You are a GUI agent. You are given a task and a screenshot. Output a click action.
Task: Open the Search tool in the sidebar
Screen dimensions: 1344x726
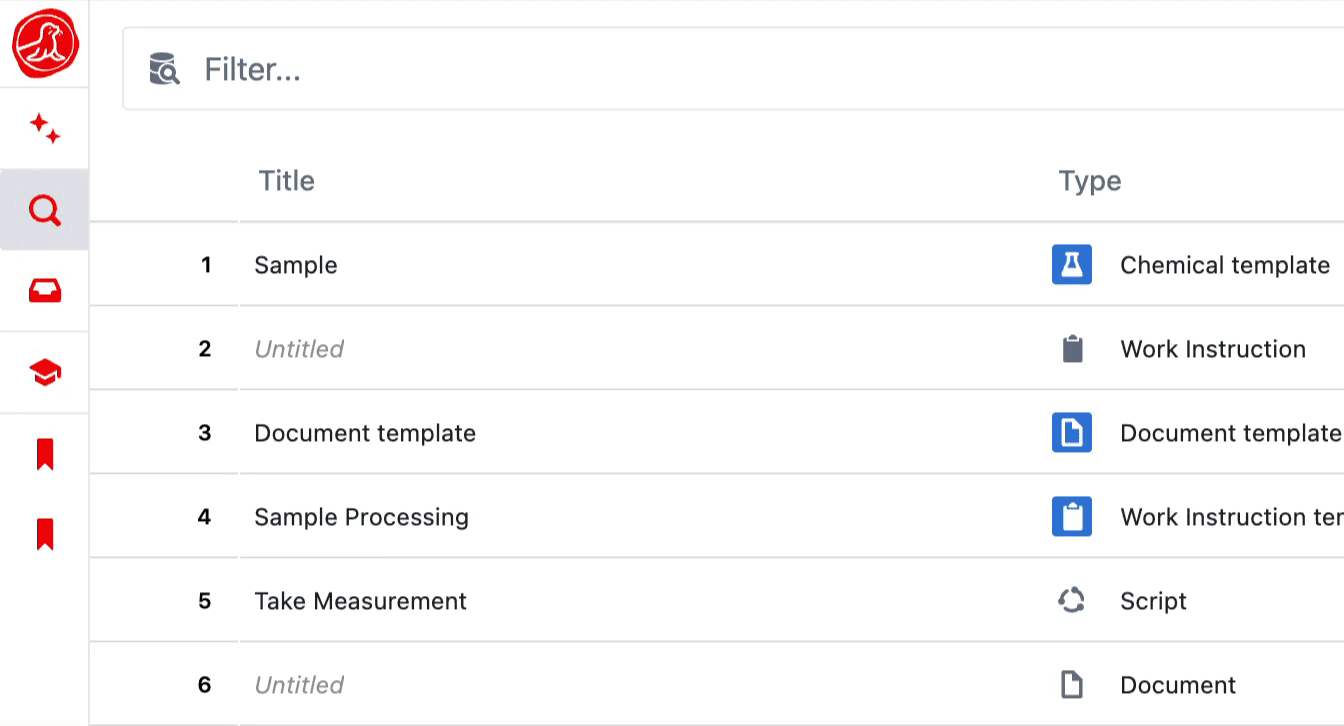(44, 209)
